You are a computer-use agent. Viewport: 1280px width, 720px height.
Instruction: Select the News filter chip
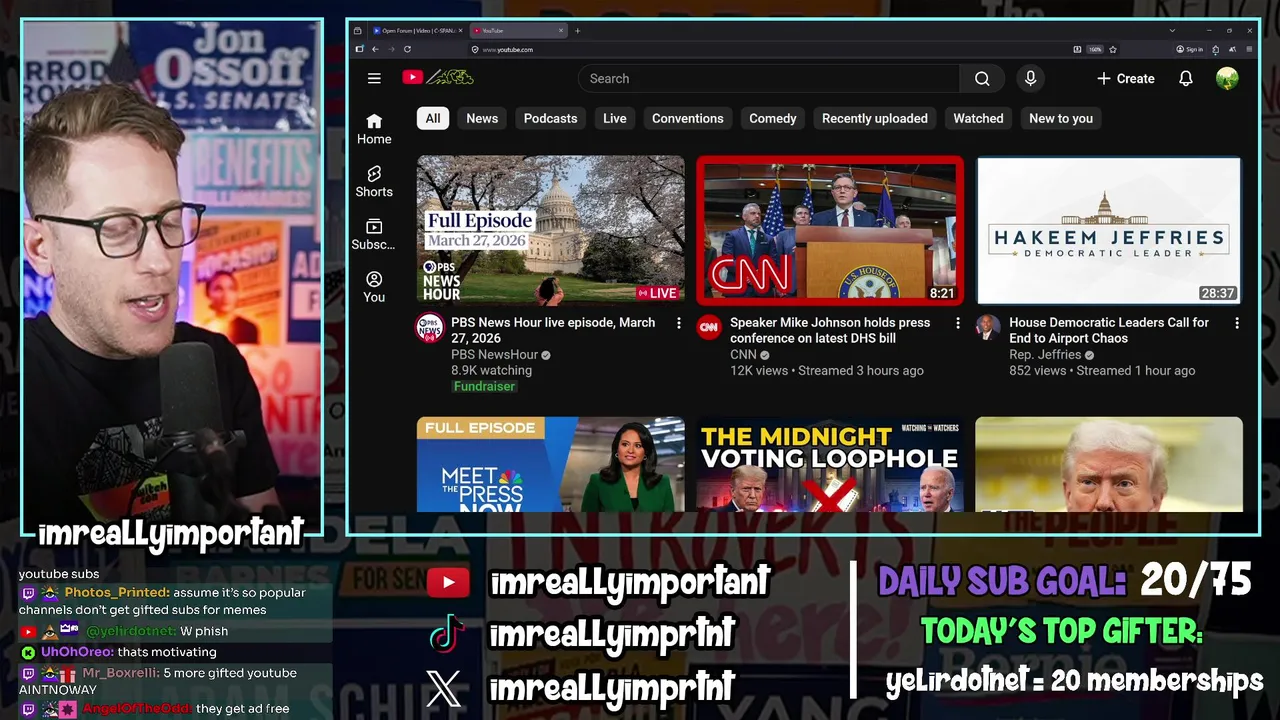tap(482, 118)
